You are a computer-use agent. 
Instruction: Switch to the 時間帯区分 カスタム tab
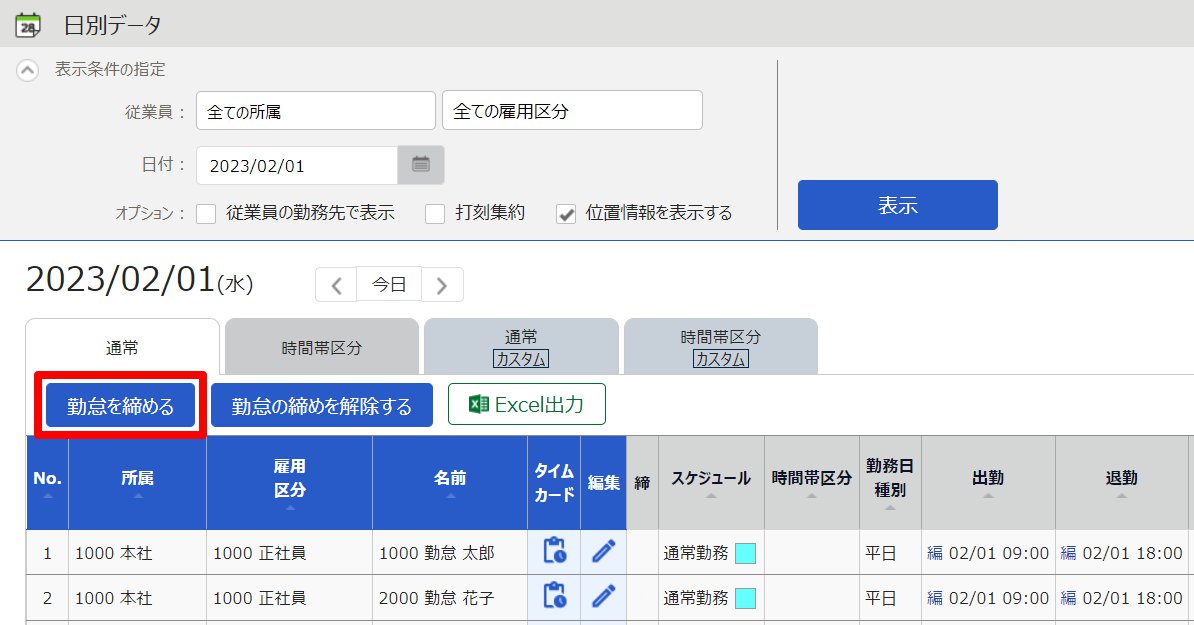coord(720,348)
